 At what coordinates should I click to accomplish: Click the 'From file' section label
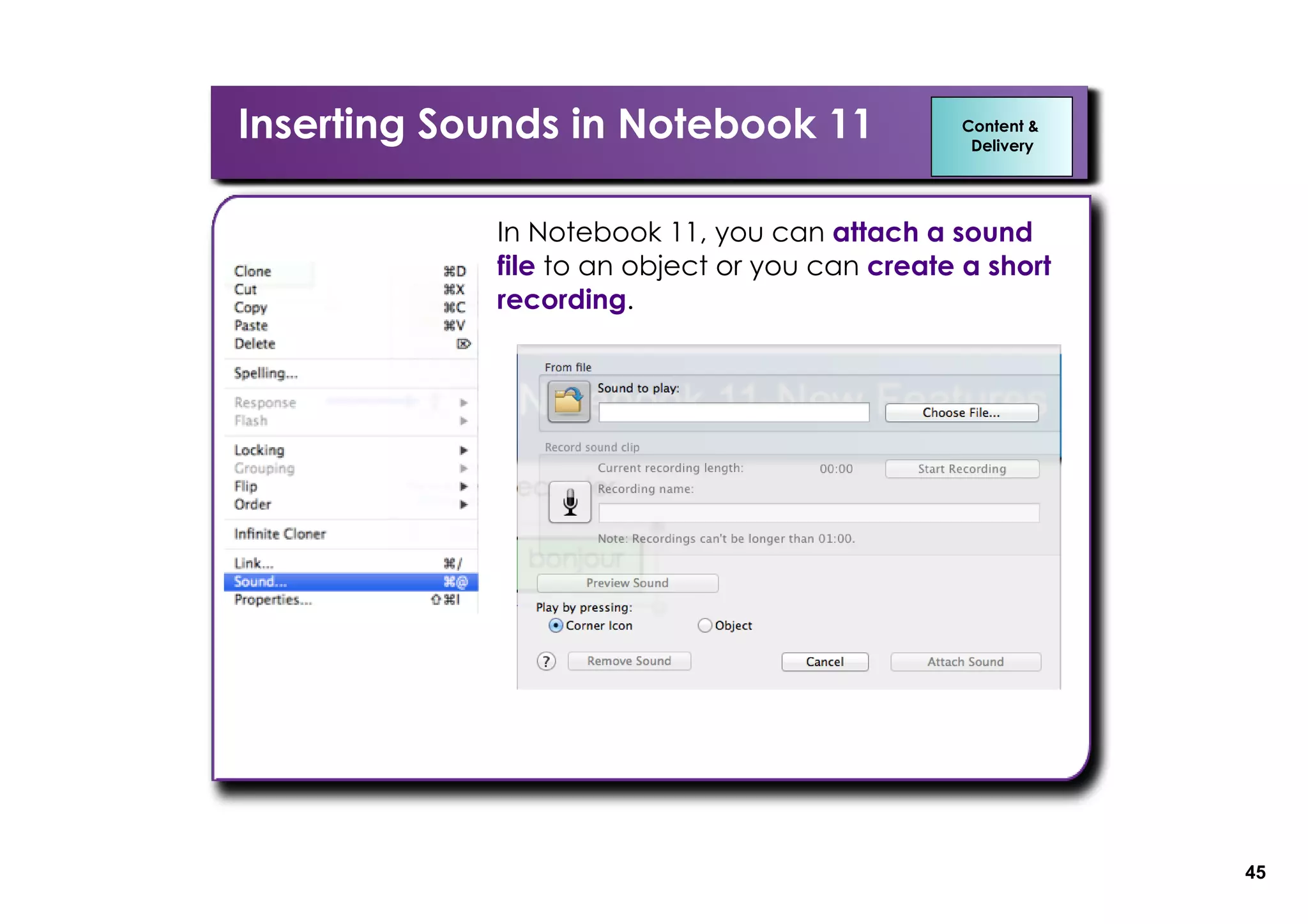point(568,367)
